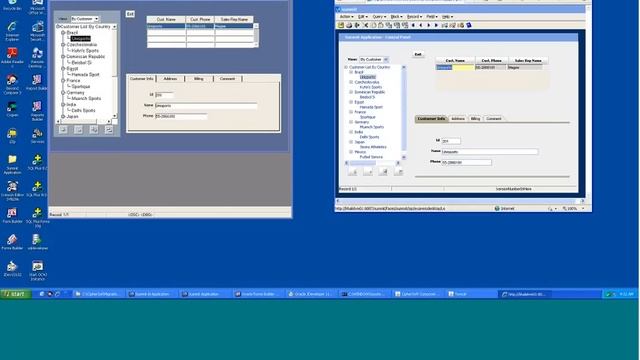The image size is (640, 360).
Task: Select Muench Sports in left window tree
Action: tap(86, 99)
